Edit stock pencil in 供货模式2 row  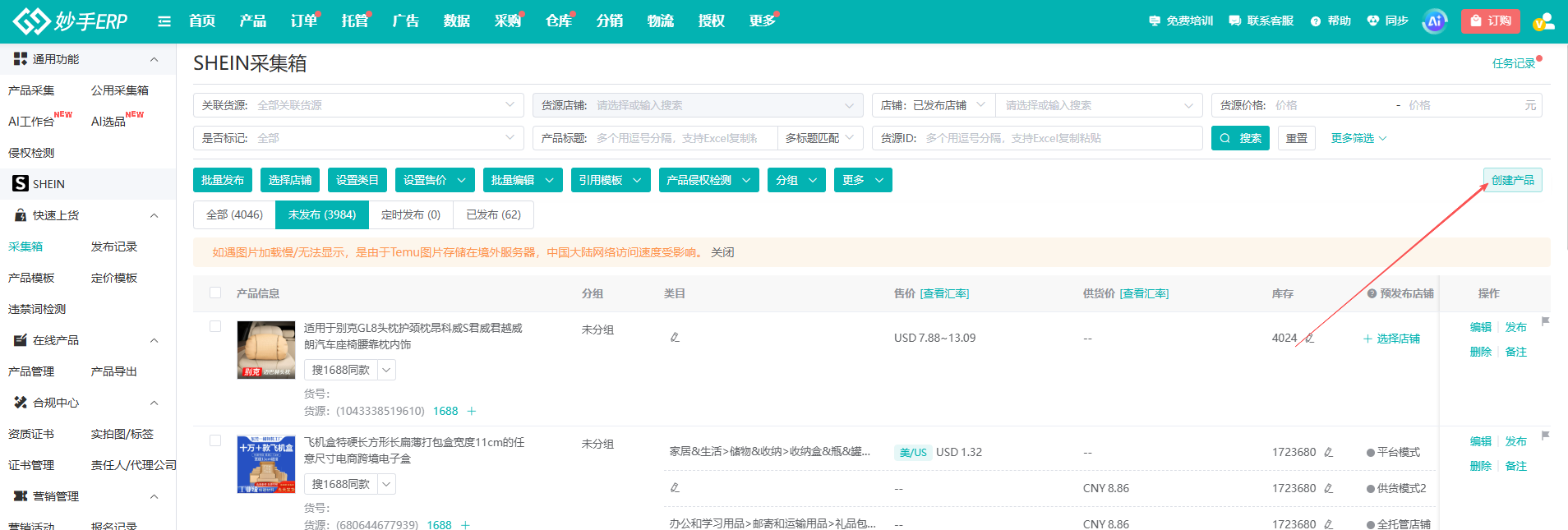[1328, 488]
